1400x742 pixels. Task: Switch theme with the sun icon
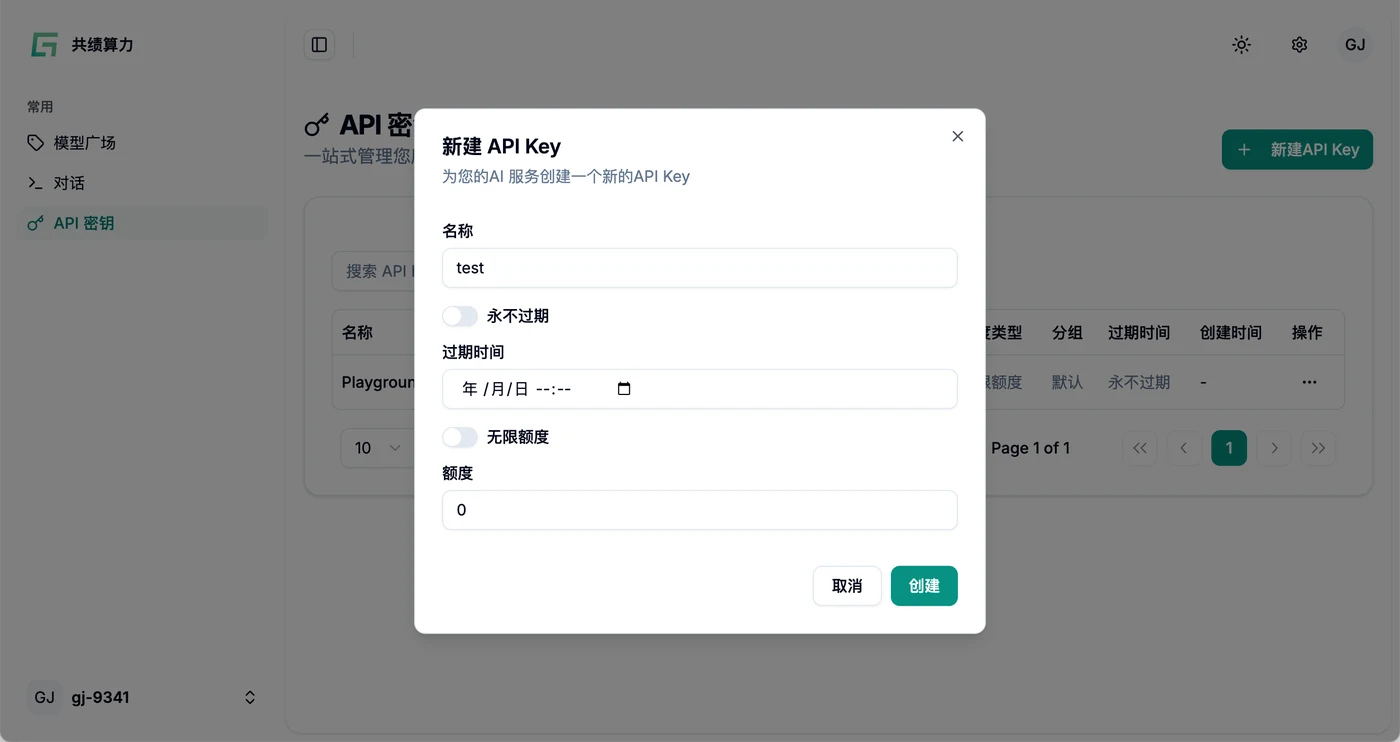click(1241, 45)
